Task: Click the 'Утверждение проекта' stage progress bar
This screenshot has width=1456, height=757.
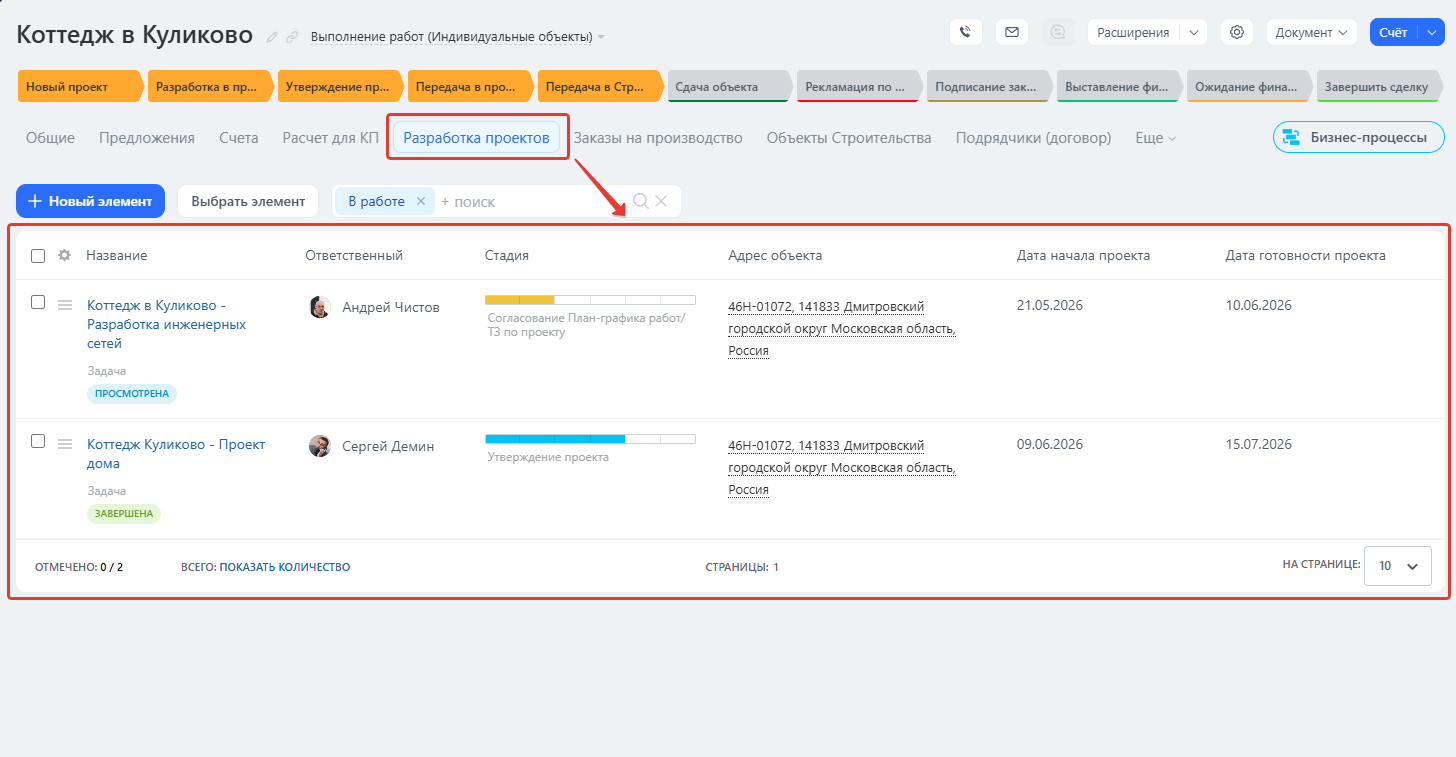Action: click(x=589, y=439)
